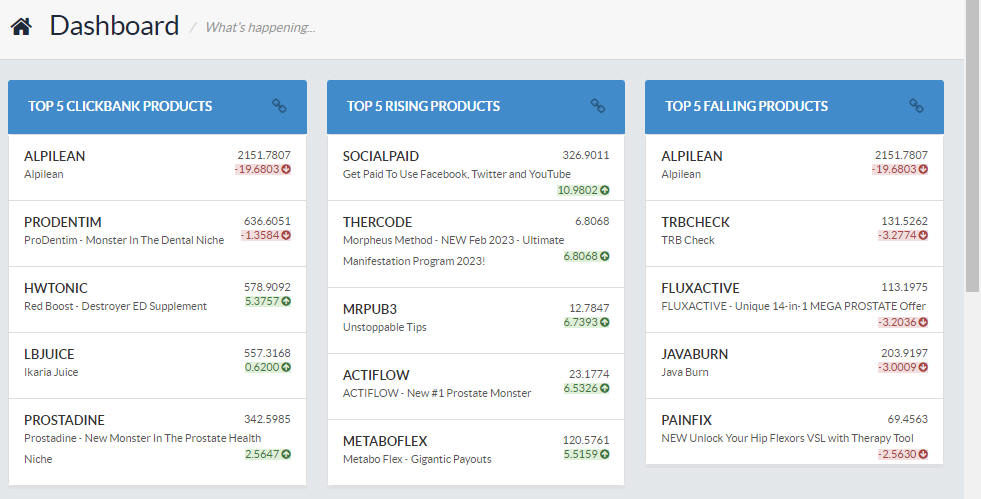Viewport: 981px width, 499px height.
Task: Open link icon in Top 5 Rising Products header
Action: (x=597, y=106)
